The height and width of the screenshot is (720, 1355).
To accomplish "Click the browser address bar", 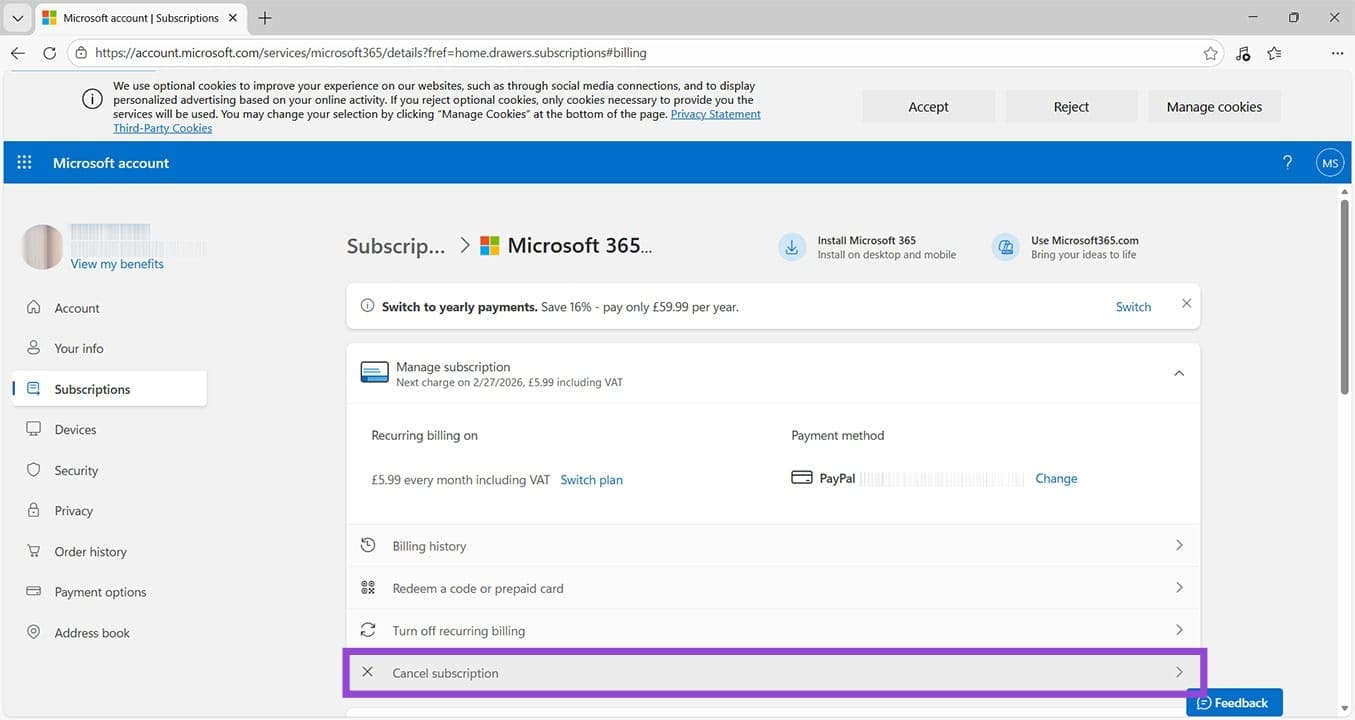I will click(x=400, y=52).
